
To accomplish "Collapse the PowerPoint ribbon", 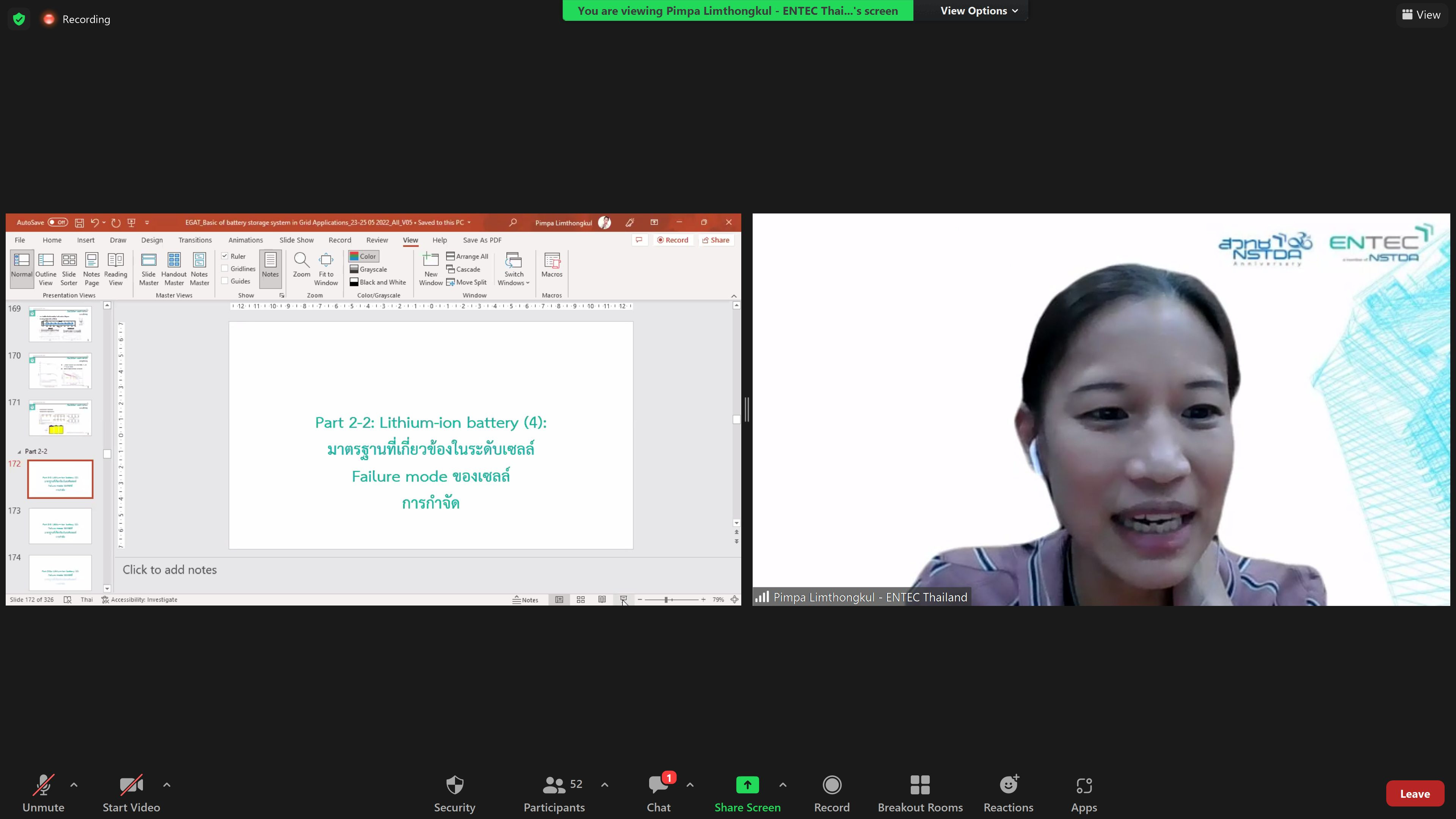I will click(x=734, y=296).
